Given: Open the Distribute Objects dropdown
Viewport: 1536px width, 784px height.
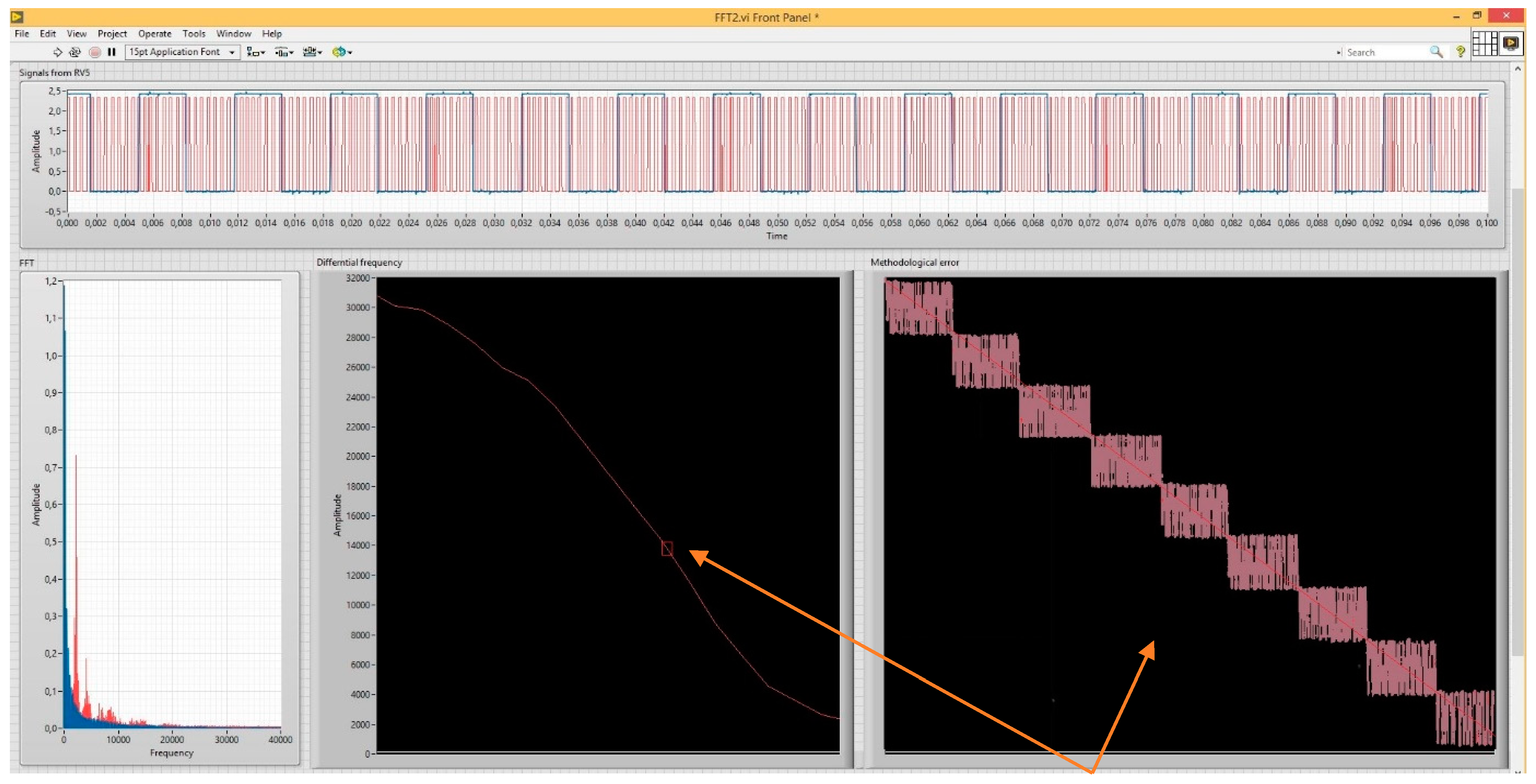Looking at the screenshot, I should 284,53.
